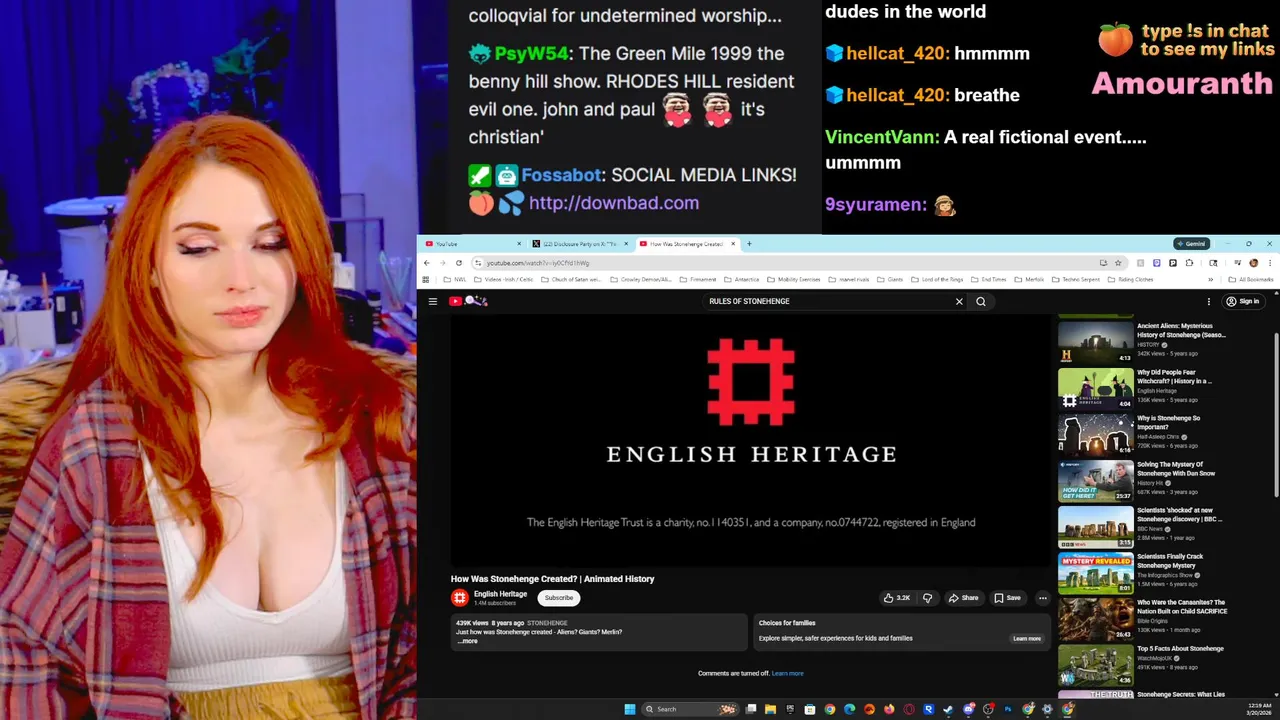Open Firefox from the taskbar
This screenshot has height=720, width=1280.
[889, 709]
